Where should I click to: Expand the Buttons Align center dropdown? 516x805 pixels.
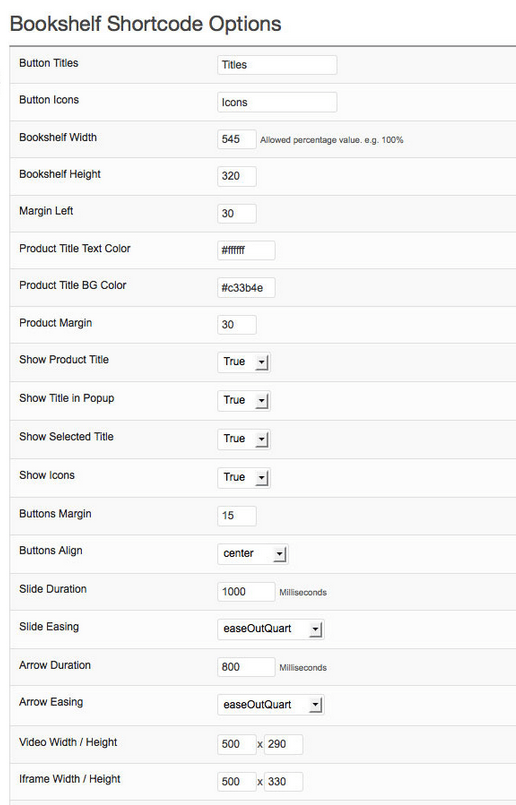point(253,553)
